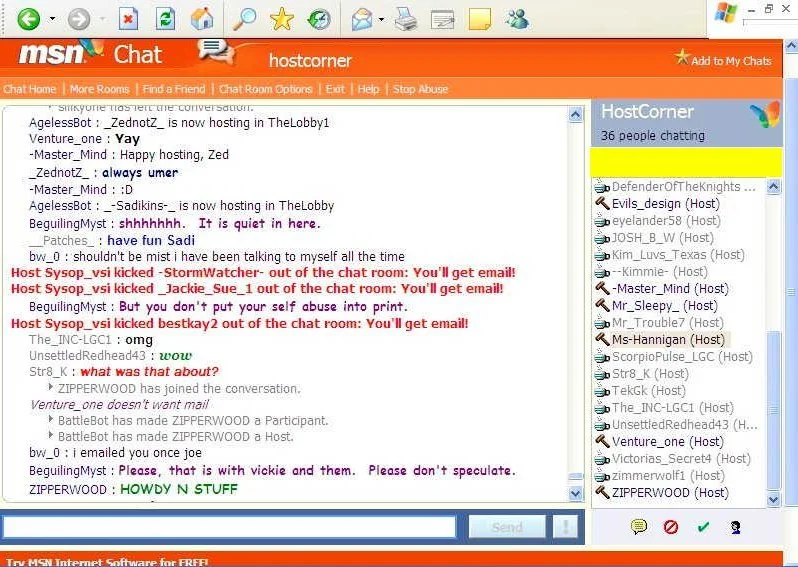
Task: Refresh the page using the green arrows icon
Action: pyautogui.click(x=165, y=19)
